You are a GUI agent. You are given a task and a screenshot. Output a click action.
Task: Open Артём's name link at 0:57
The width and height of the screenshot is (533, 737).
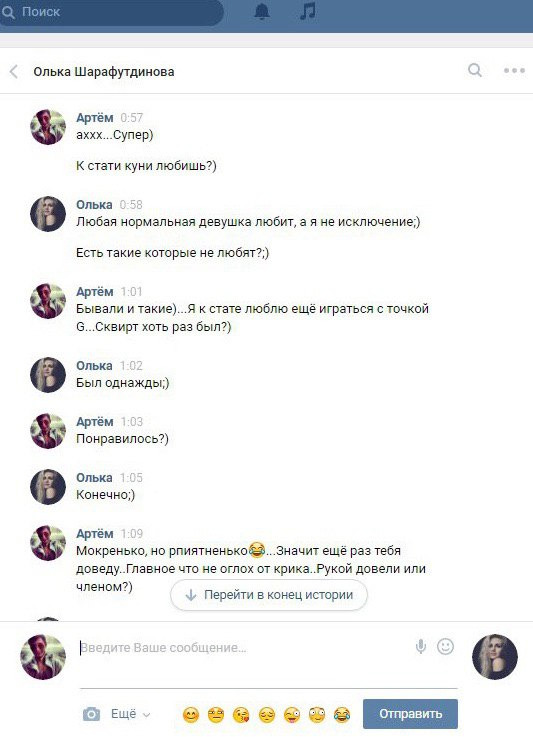[x=94, y=118]
